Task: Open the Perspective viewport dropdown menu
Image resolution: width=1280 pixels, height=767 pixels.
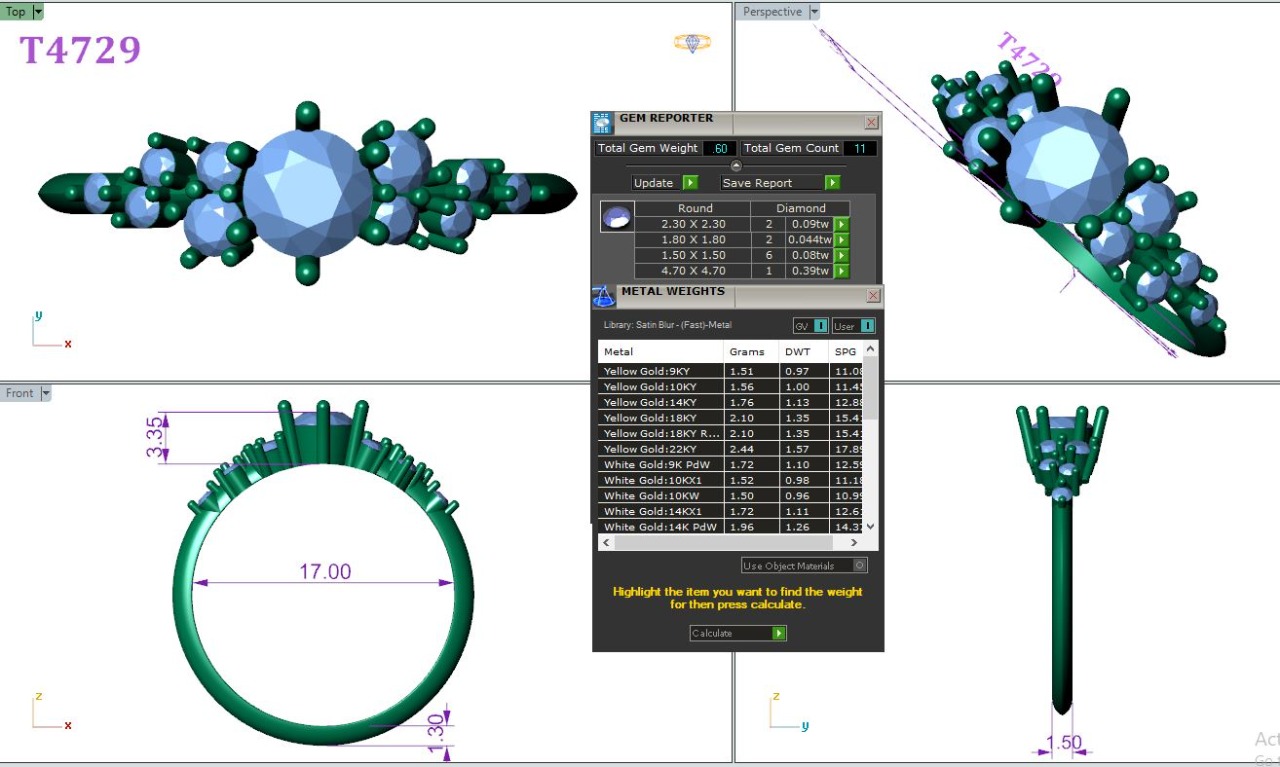Action: click(814, 12)
